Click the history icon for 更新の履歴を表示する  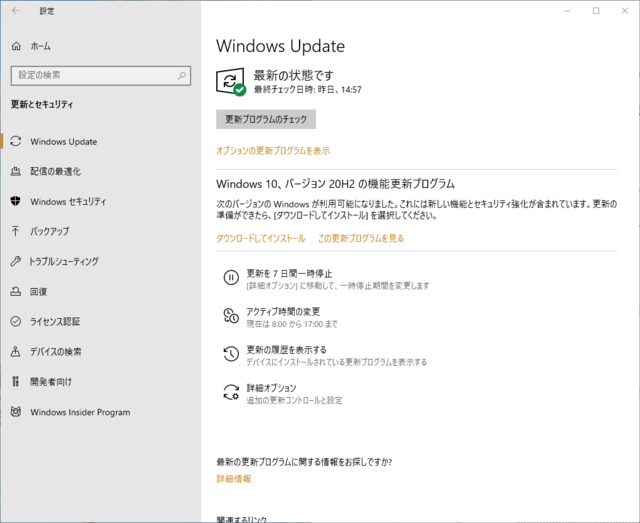click(231, 354)
